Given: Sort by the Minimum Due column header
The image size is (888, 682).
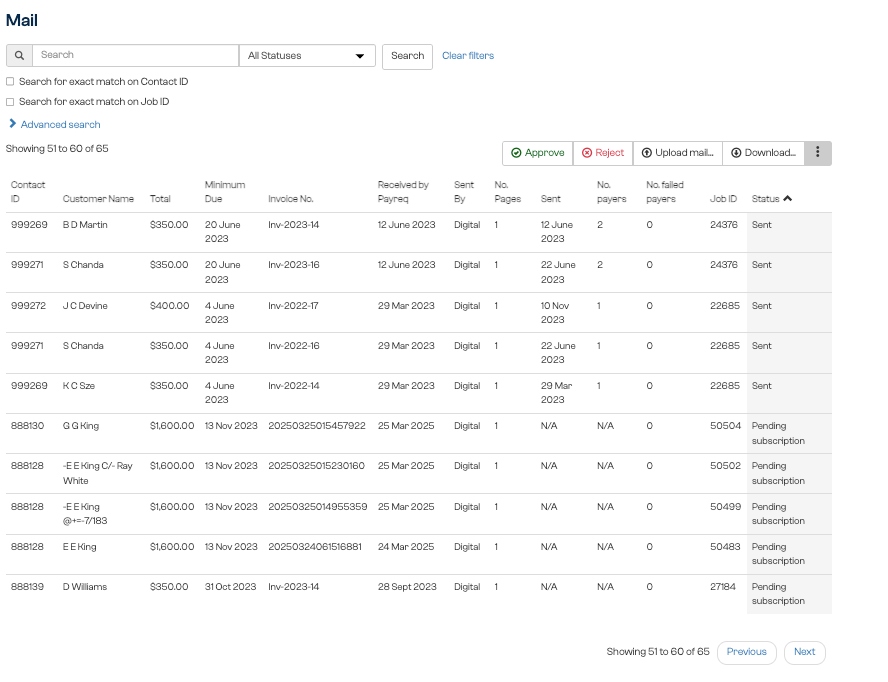Looking at the screenshot, I should click(225, 191).
